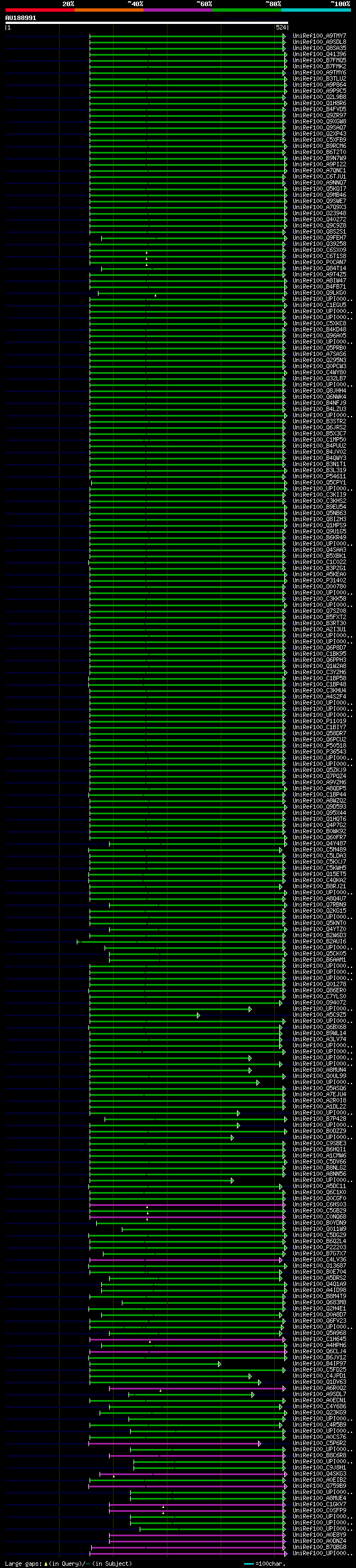
Task: Select hit label UniRef100_Q9LKG0
Action: tap(319, 293)
